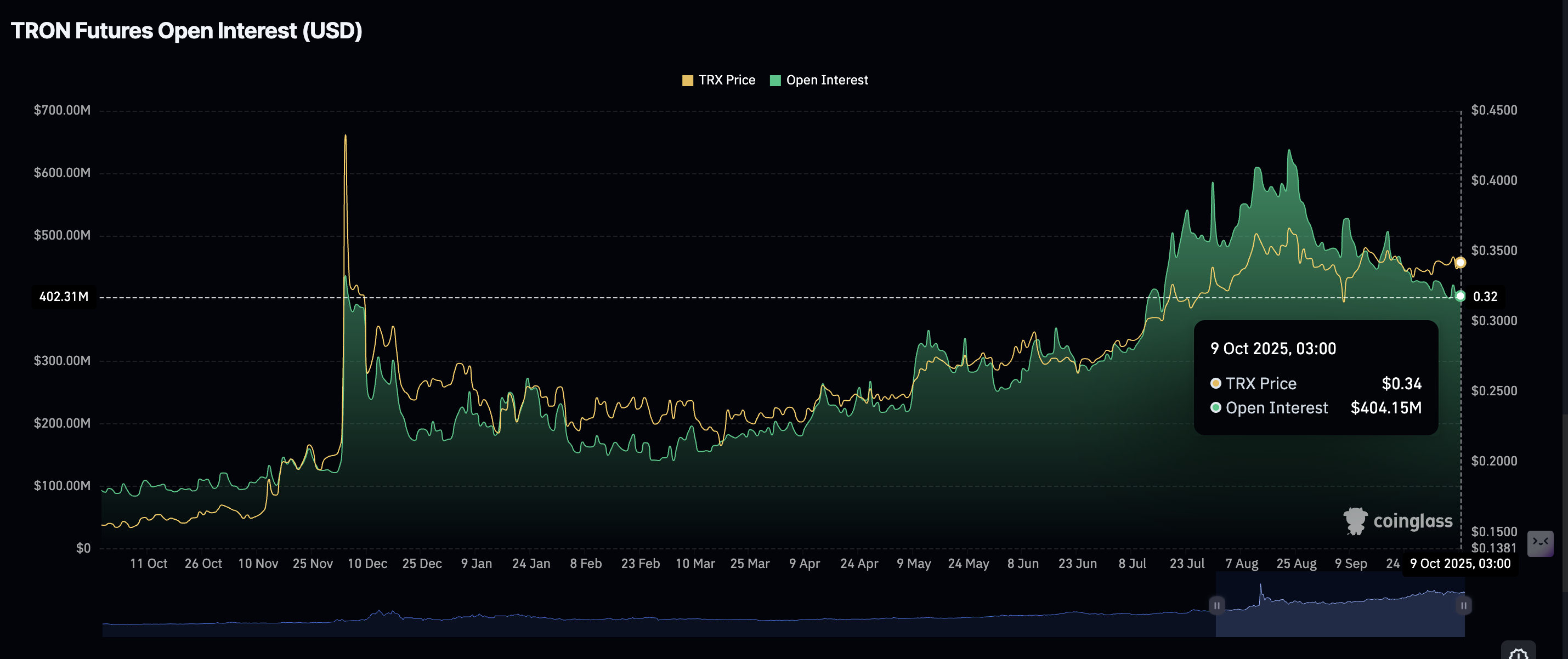Click the yellow TRX price endpoint dot
The width and height of the screenshot is (1568, 659).
[1459, 263]
